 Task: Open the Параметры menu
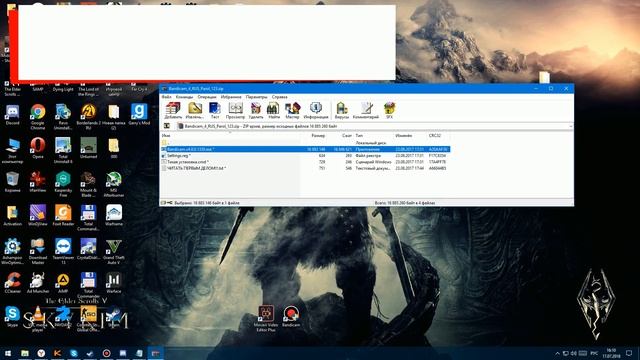tap(256, 97)
